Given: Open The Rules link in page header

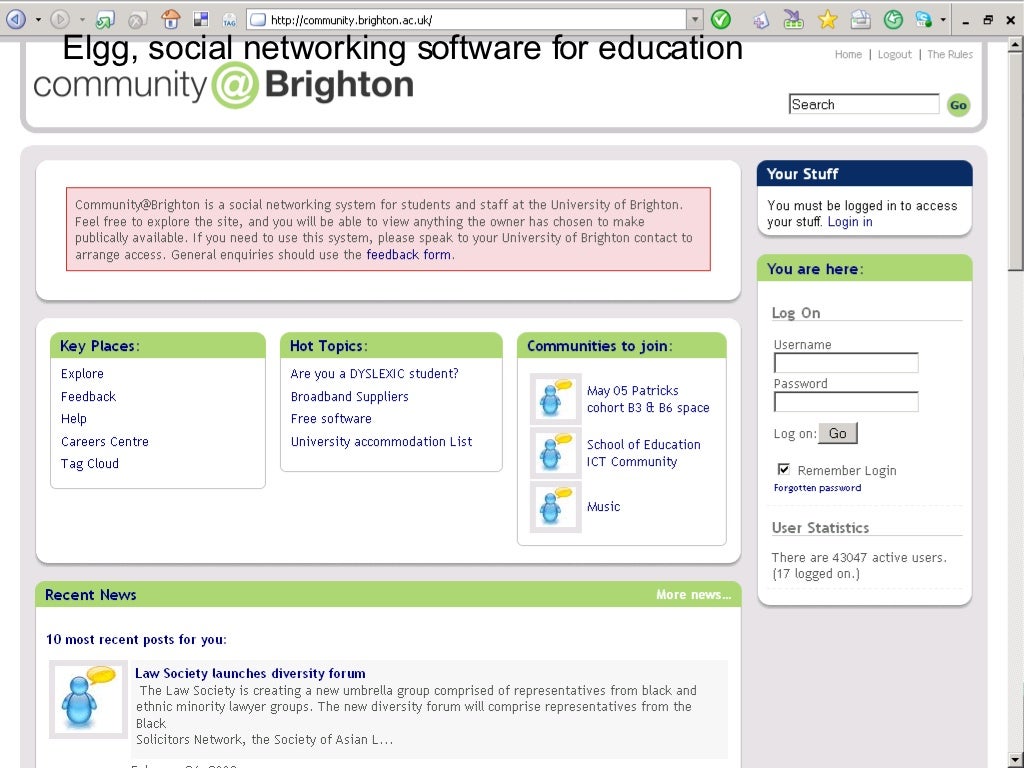Looking at the screenshot, I should pos(950,54).
